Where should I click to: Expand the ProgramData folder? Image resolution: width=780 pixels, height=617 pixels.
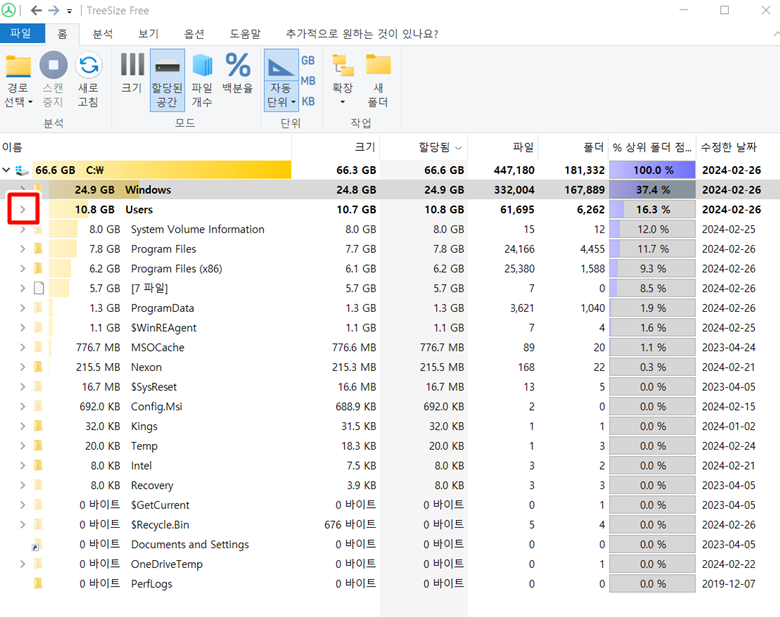(x=22, y=308)
